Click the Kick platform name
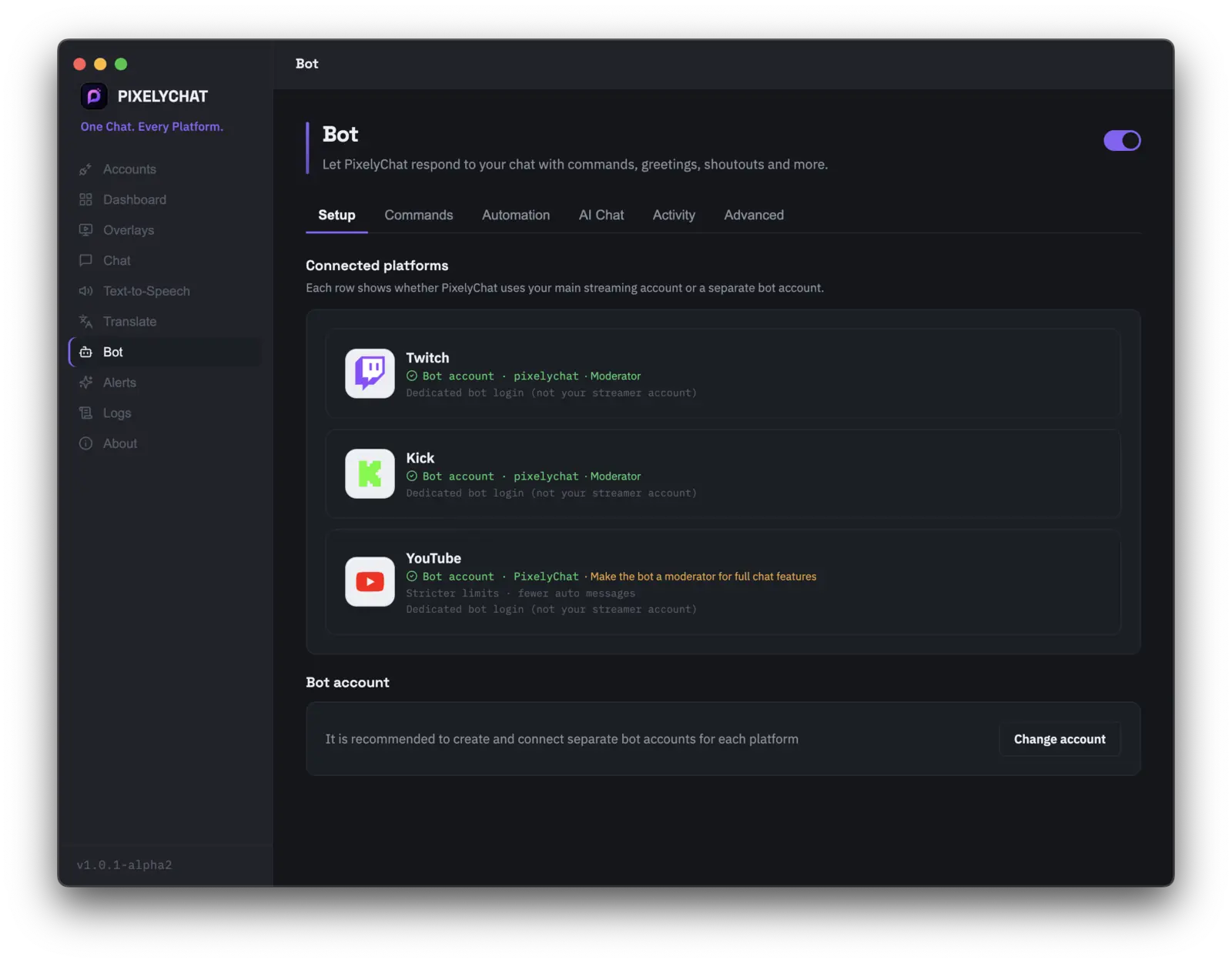The width and height of the screenshot is (1232, 963). [420, 458]
